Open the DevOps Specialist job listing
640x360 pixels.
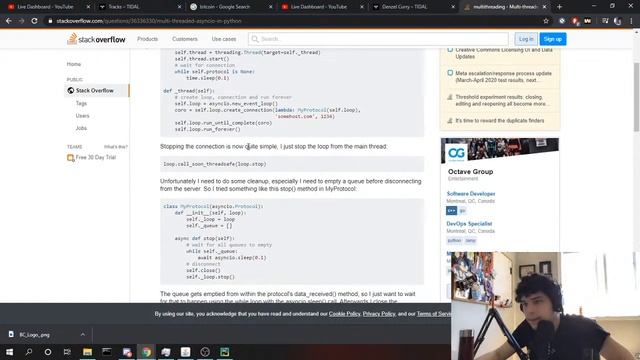click(x=469, y=224)
